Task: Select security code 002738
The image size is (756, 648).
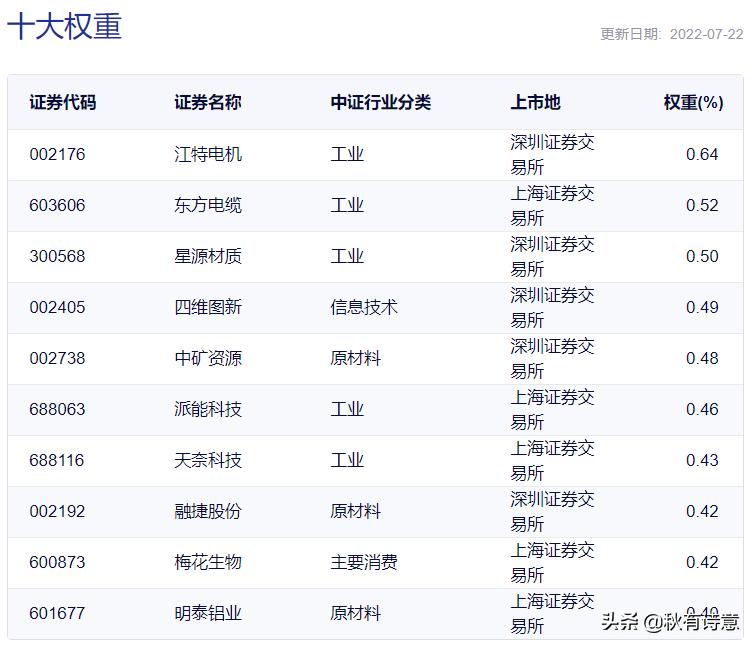Action: pos(57,359)
